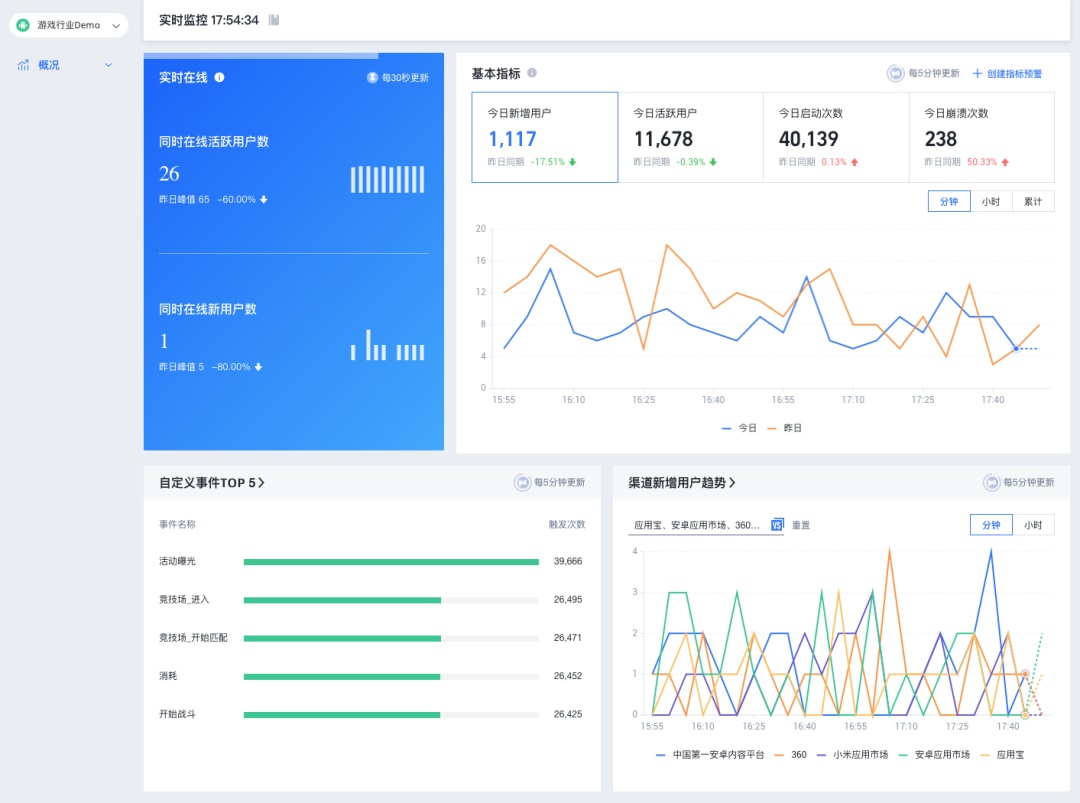Click the 活动曝光 event name
1080x803 pixels.
point(177,561)
